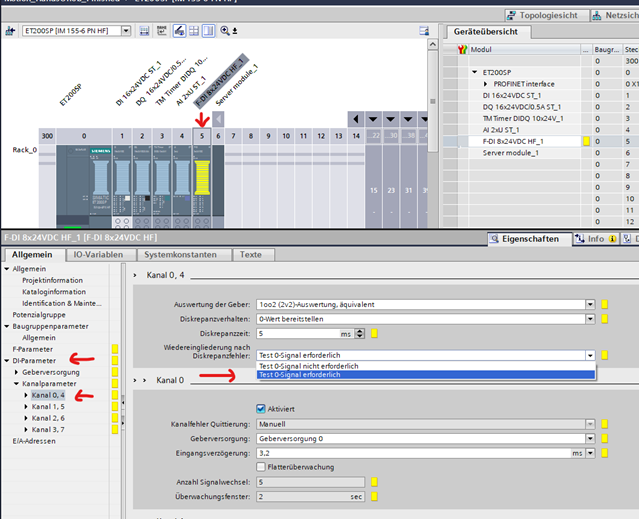The width and height of the screenshot is (639, 519).
Task: Click the yellow marker beside Diskrepanzzeit field
Action: click(x=374, y=334)
